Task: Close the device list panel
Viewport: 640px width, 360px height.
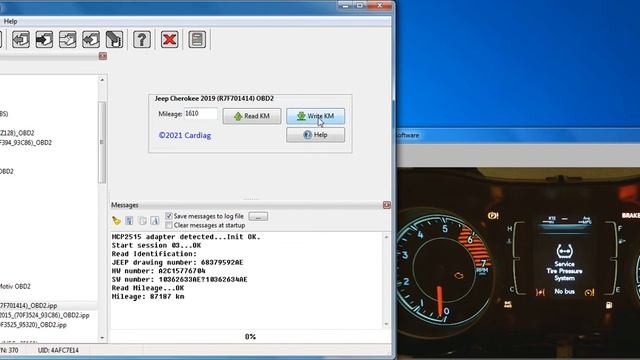Action: [102, 56]
